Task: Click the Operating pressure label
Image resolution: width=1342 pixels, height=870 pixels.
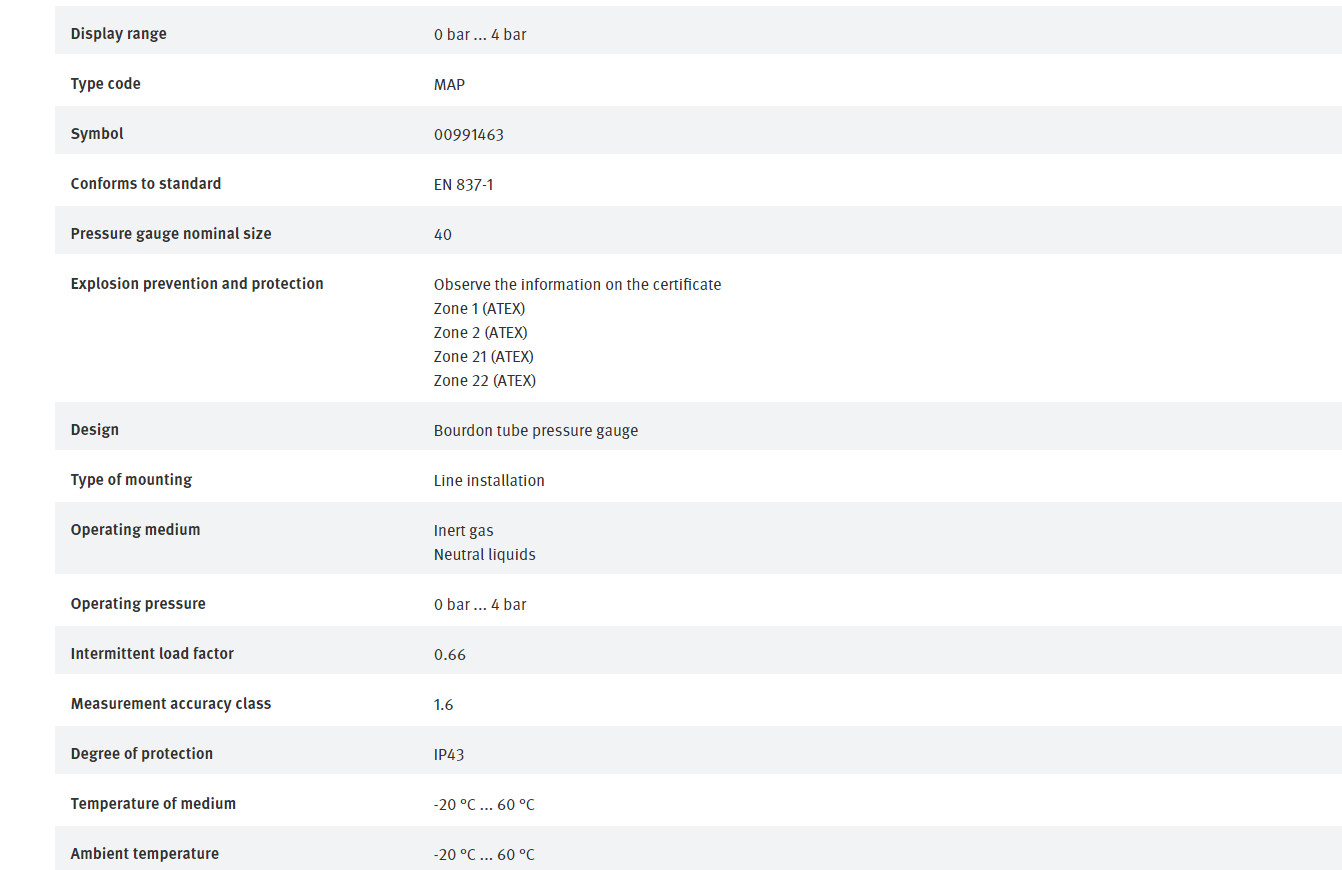Action: point(138,604)
